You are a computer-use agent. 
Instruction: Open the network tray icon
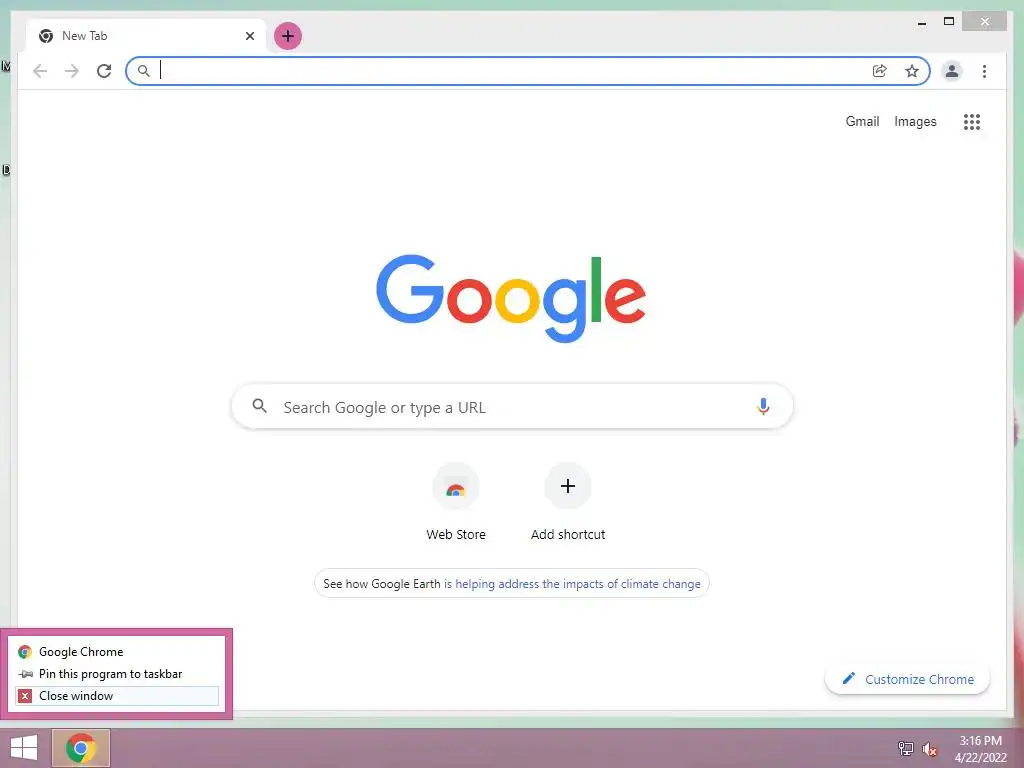pos(905,749)
